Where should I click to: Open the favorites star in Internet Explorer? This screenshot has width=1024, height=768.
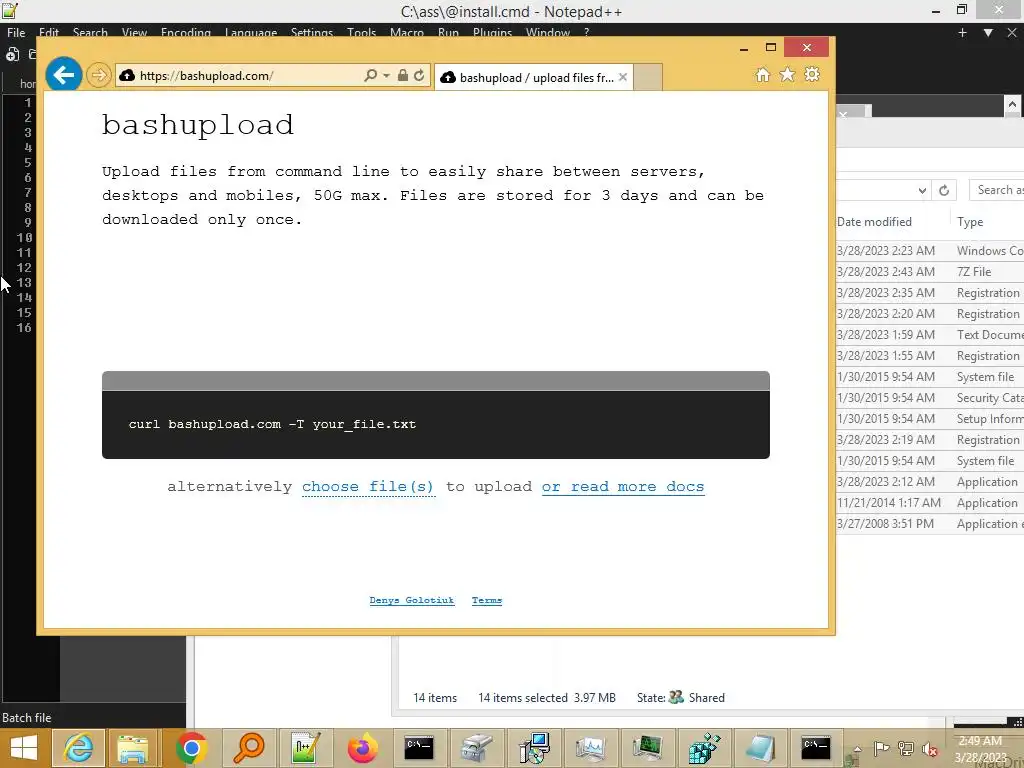point(788,74)
